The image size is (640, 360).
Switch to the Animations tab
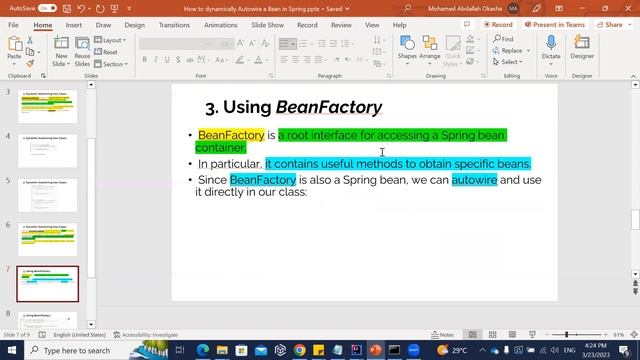coord(220,25)
